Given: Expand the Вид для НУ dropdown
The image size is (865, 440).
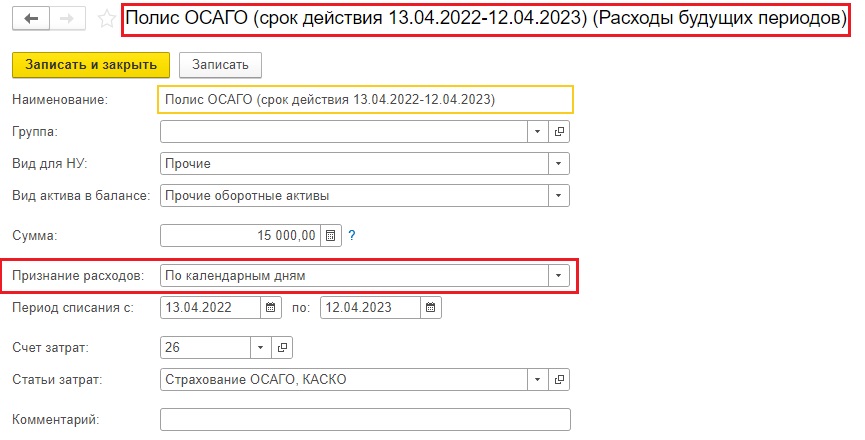Looking at the screenshot, I should 558,164.
